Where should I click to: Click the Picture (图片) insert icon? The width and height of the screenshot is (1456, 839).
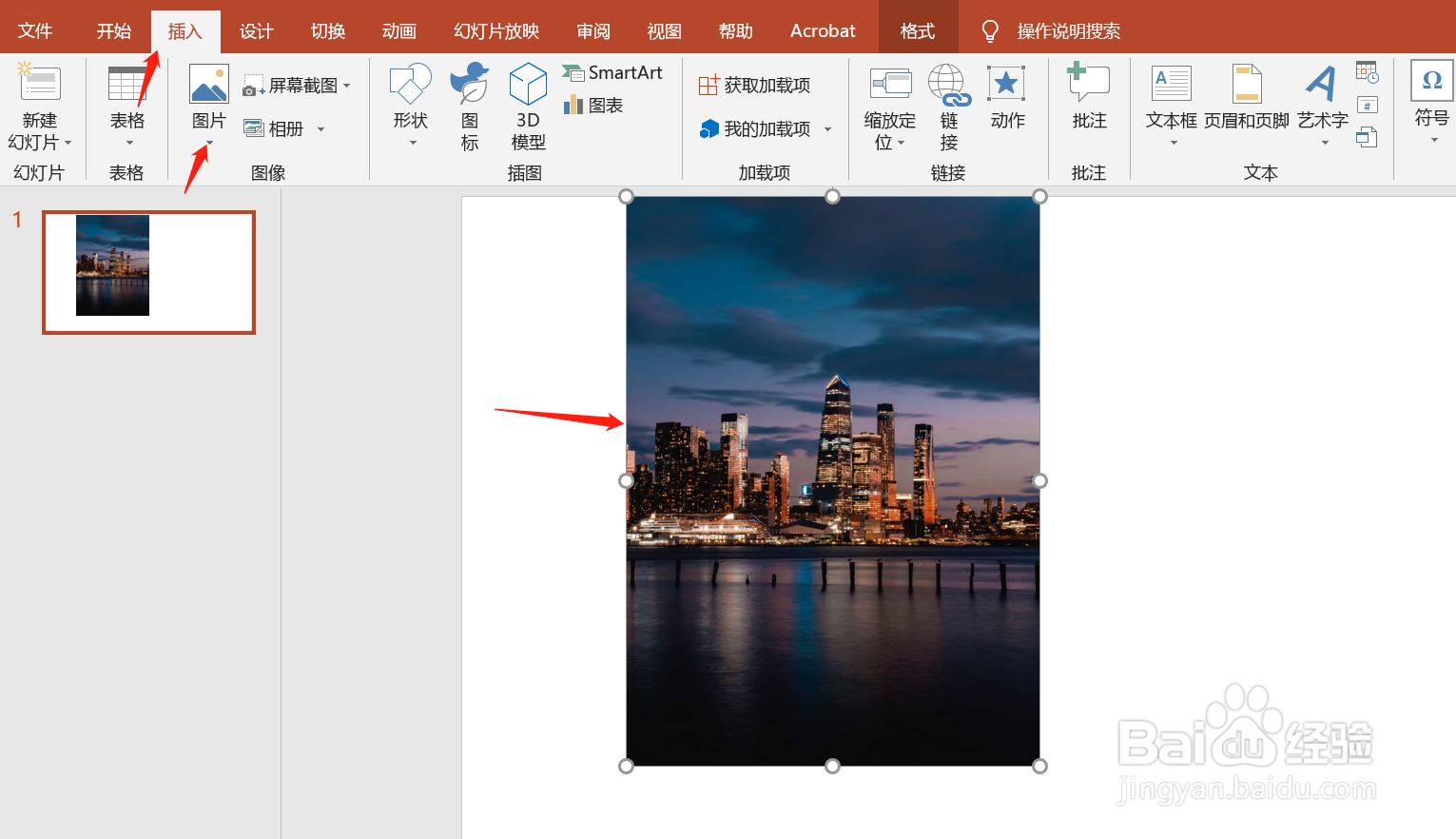208,84
